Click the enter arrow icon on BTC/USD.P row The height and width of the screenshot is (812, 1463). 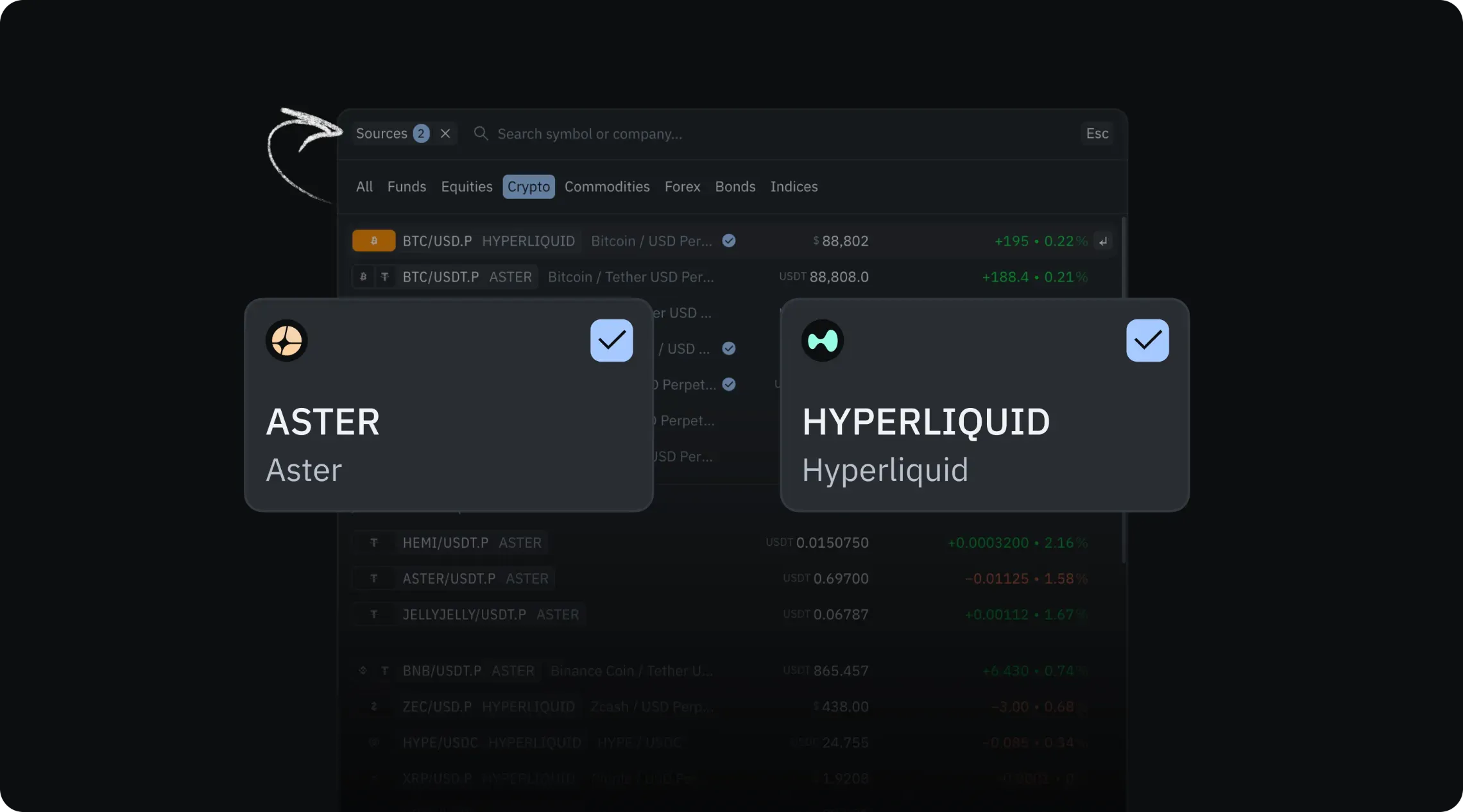tap(1103, 241)
